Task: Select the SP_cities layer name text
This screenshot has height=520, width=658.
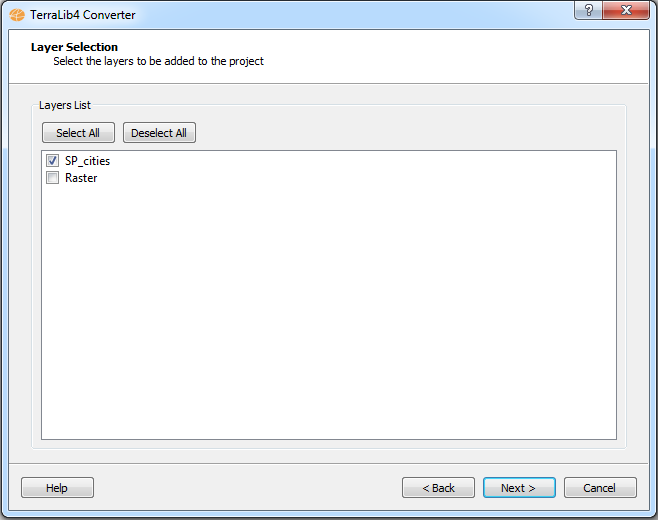Action: 87,161
